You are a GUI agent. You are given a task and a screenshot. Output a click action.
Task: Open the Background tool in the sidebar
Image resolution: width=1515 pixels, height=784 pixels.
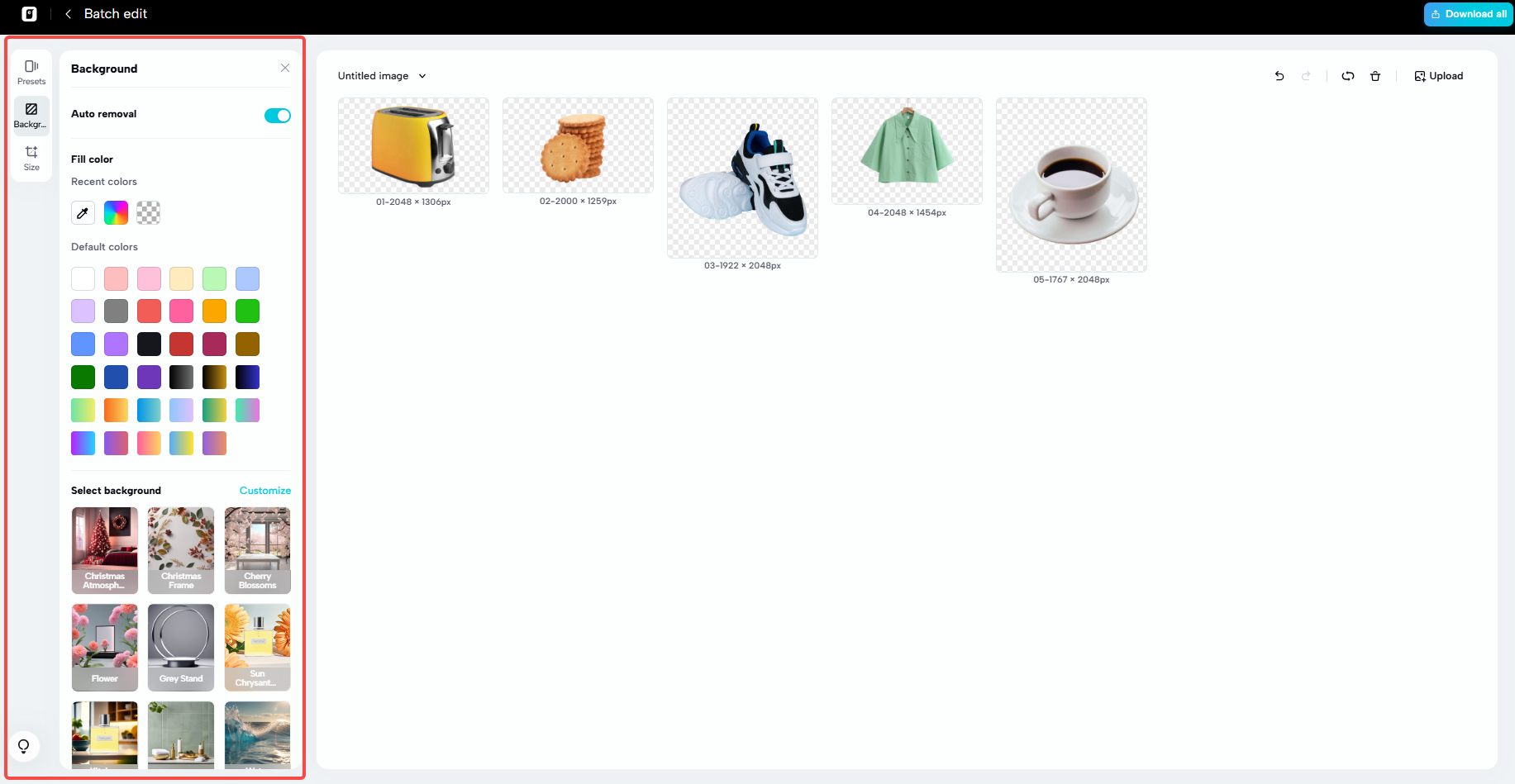[31, 115]
